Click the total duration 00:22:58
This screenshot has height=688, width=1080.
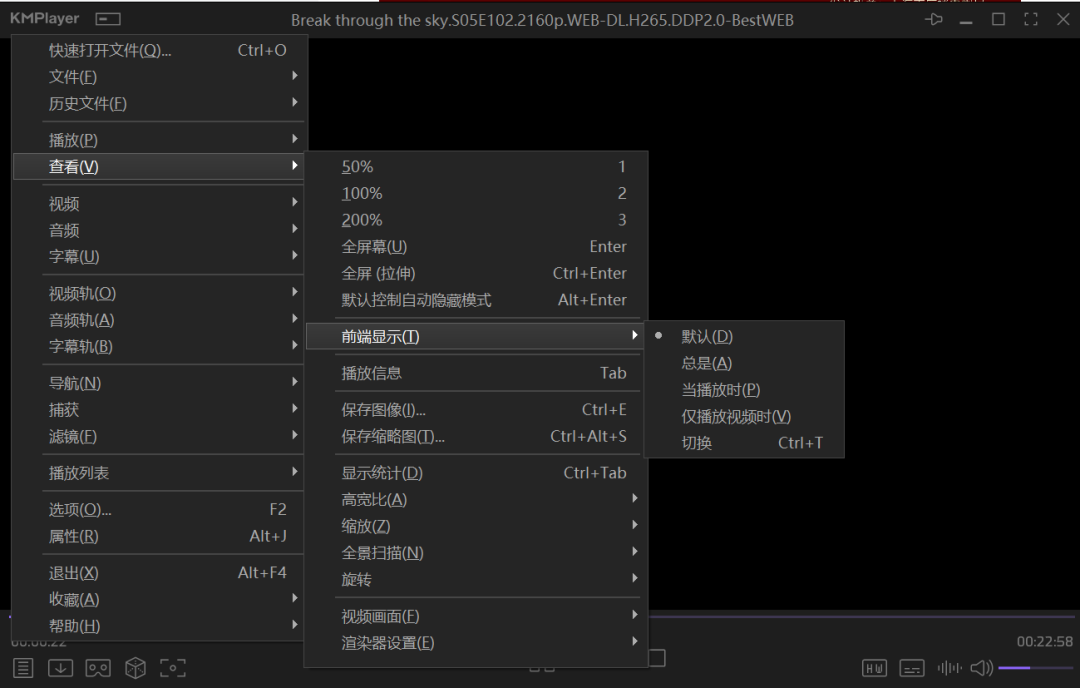1044,642
